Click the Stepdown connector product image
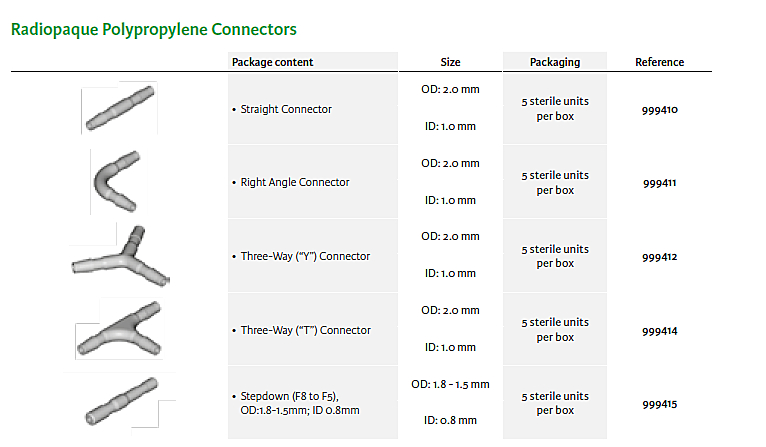766x447 pixels. (x=120, y=402)
